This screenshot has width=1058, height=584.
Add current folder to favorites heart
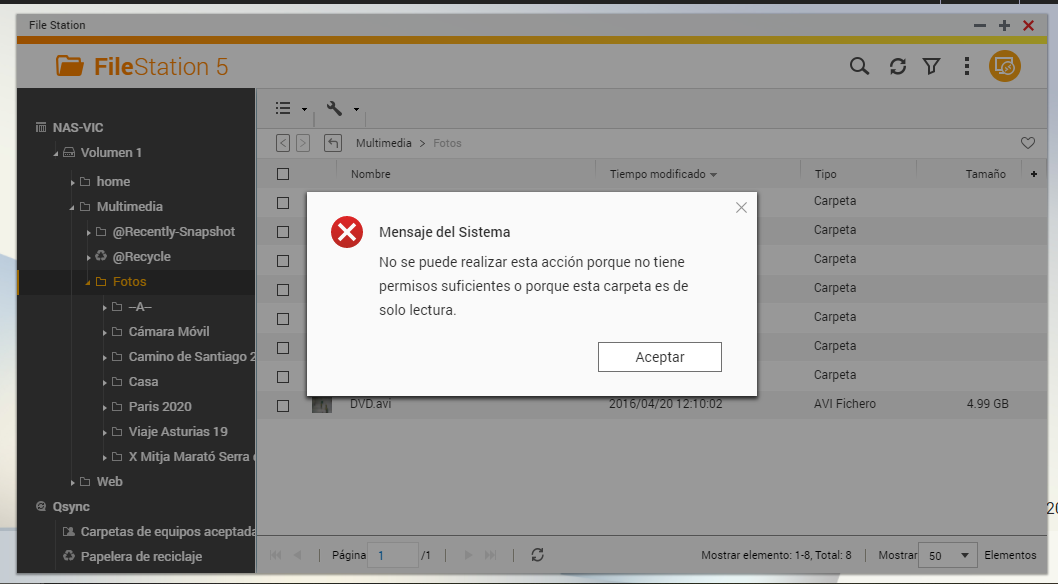1027,143
